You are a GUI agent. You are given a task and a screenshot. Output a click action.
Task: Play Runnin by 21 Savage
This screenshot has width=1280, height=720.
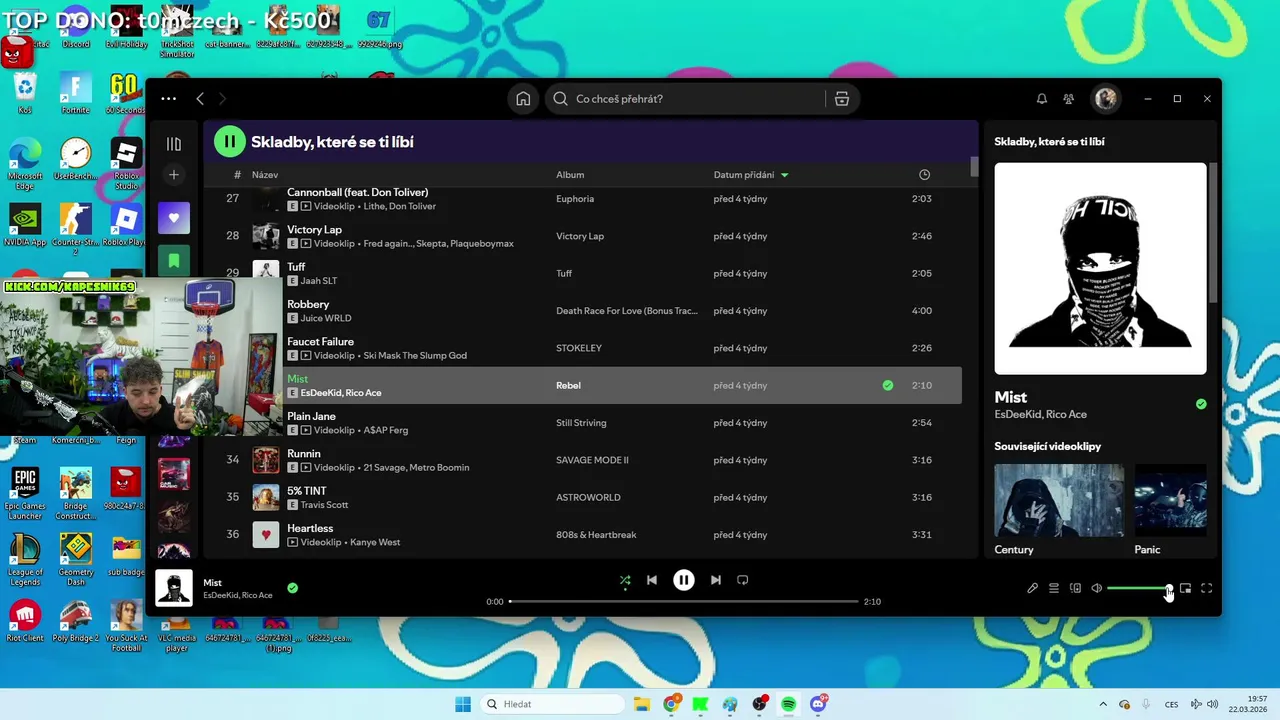[583, 460]
